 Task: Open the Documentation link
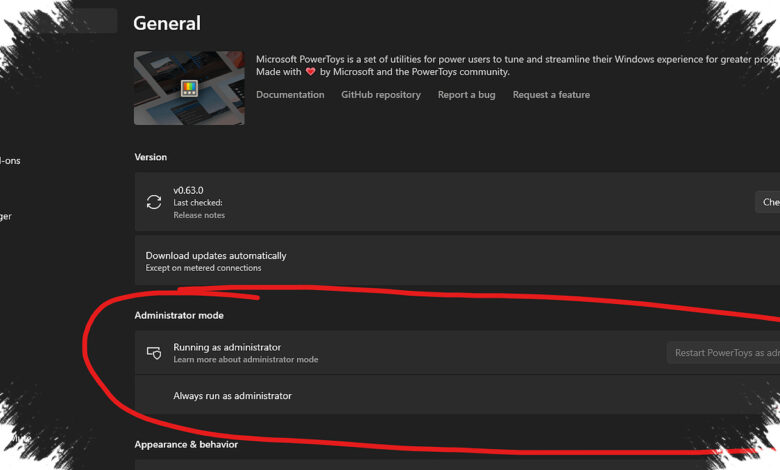(290, 94)
